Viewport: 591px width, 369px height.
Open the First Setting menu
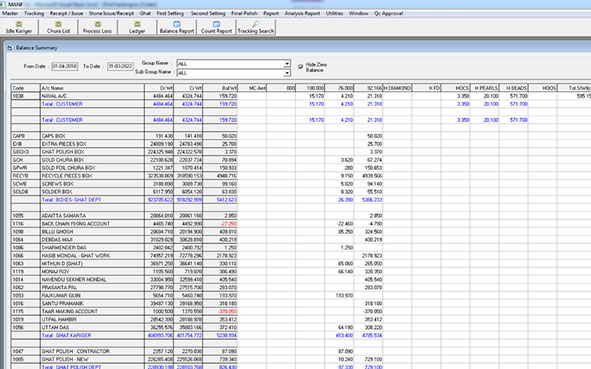point(170,13)
